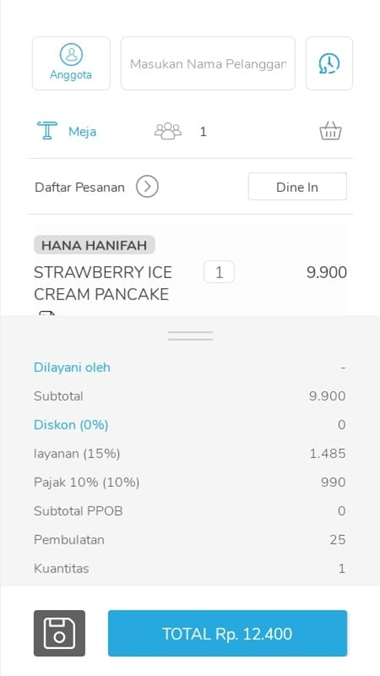Image resolution: width=380 pixels, height=676 pixels.
Task: Open the Diskon (0%) link
Action: [71, 425]
